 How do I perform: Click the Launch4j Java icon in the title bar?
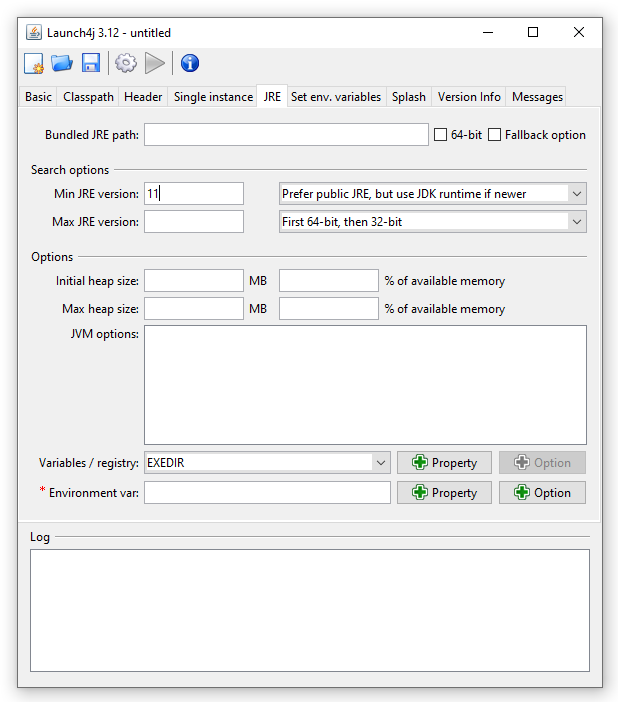[34, 32]
